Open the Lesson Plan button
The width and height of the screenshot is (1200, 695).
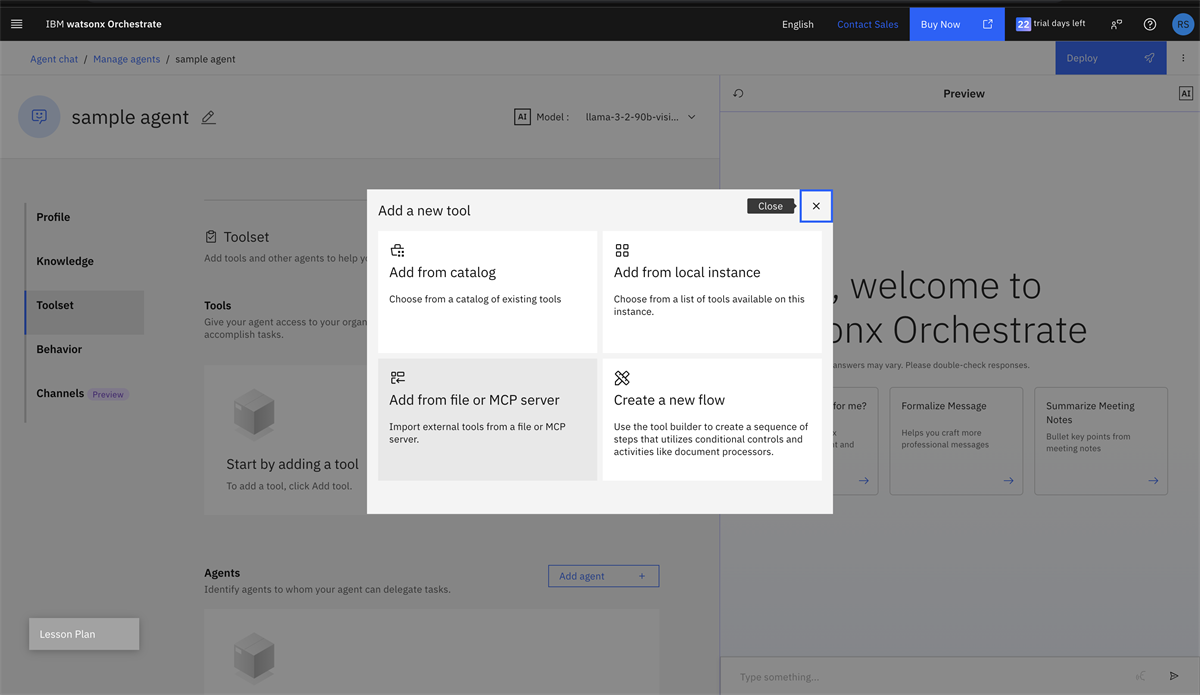coord(84,634)
